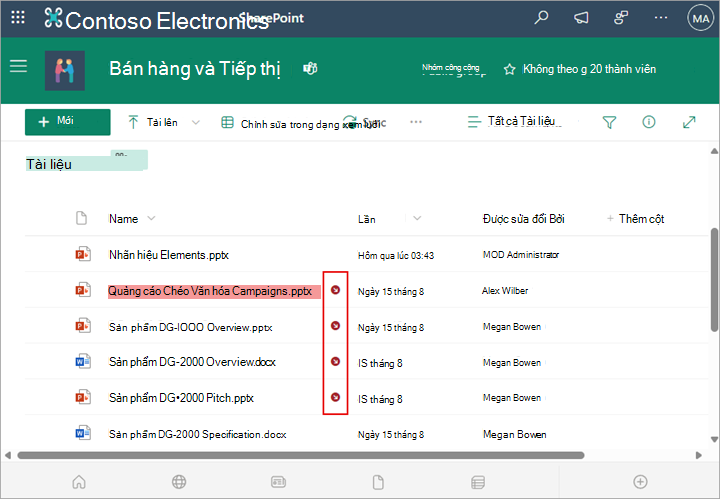
Task: Click the Mới new button
Action: (x=68, y=122)
